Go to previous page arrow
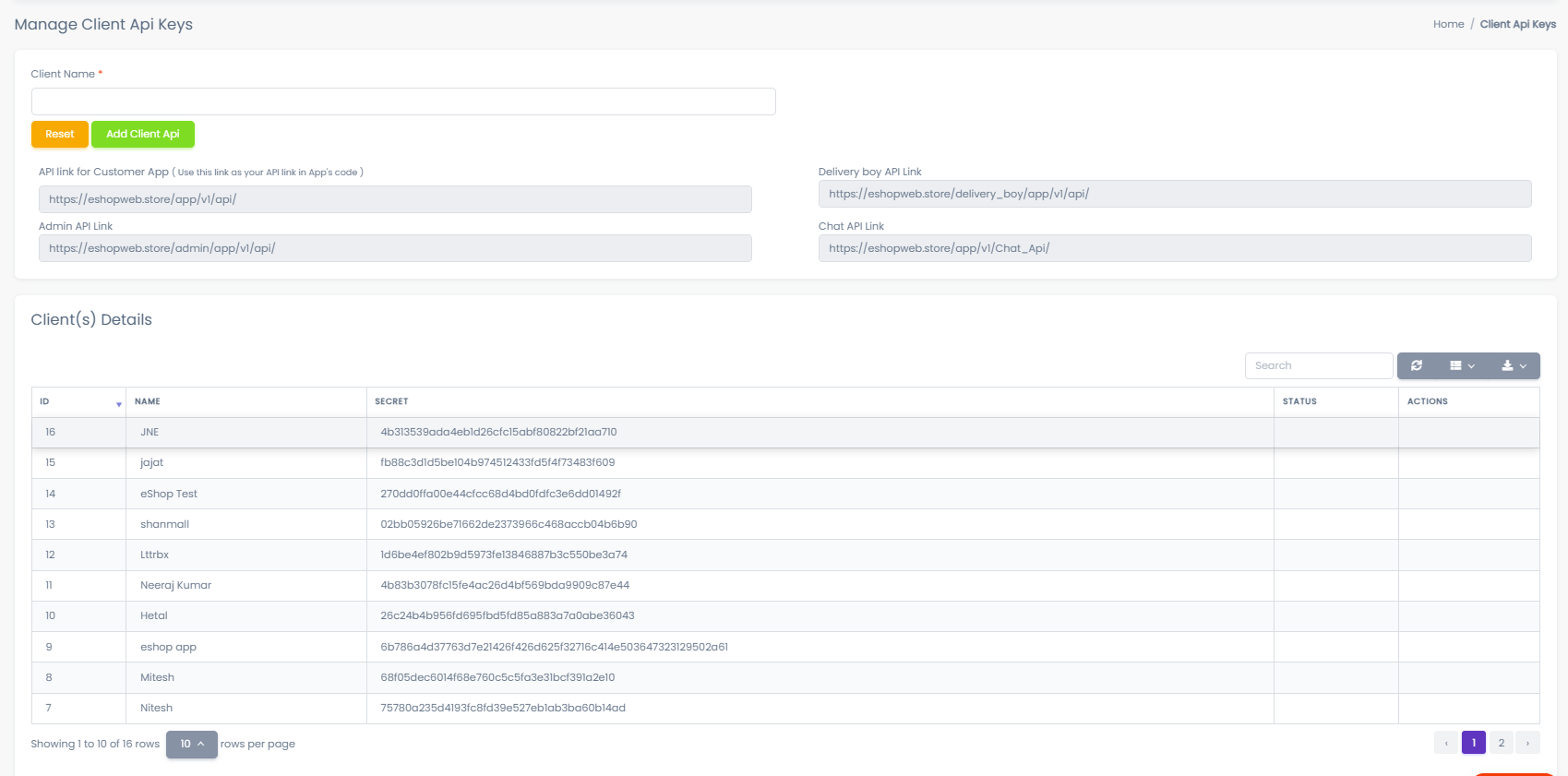1568x776 pixels. [1446, 743]
